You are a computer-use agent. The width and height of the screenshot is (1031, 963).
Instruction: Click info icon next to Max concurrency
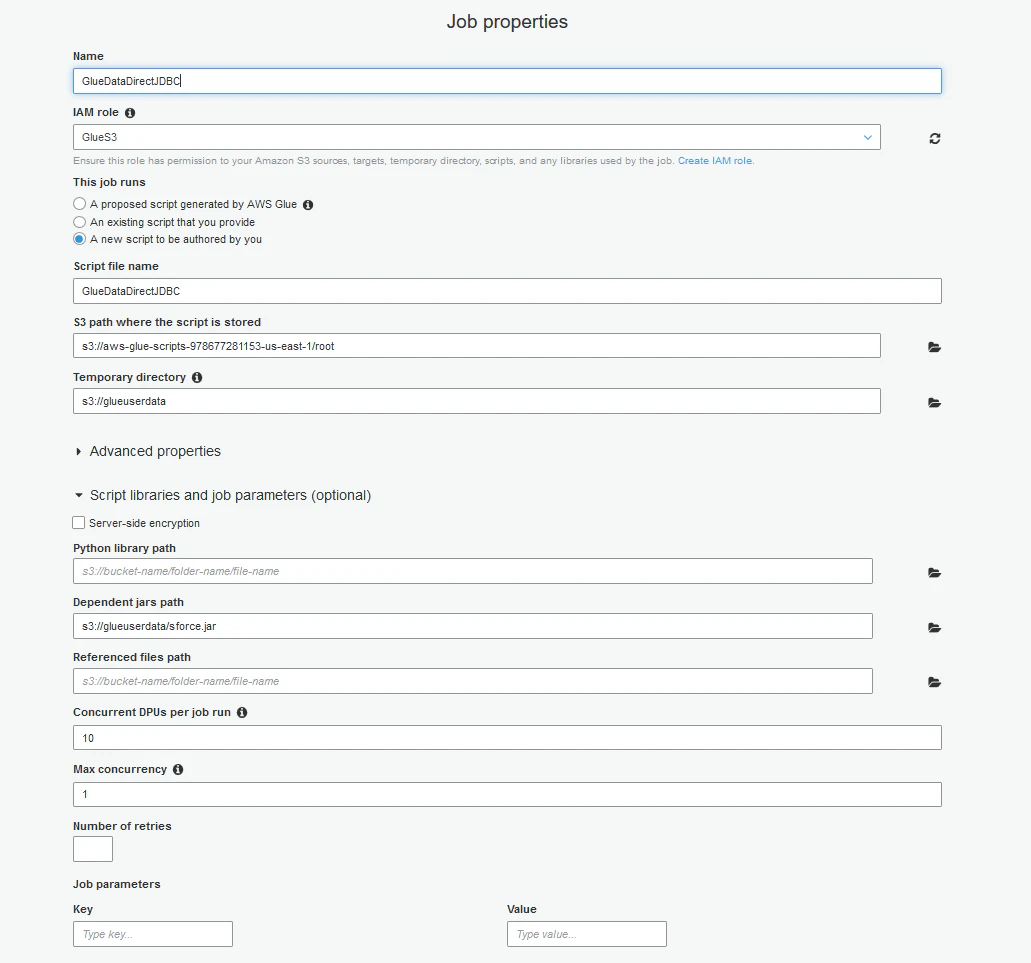(178, 770)
